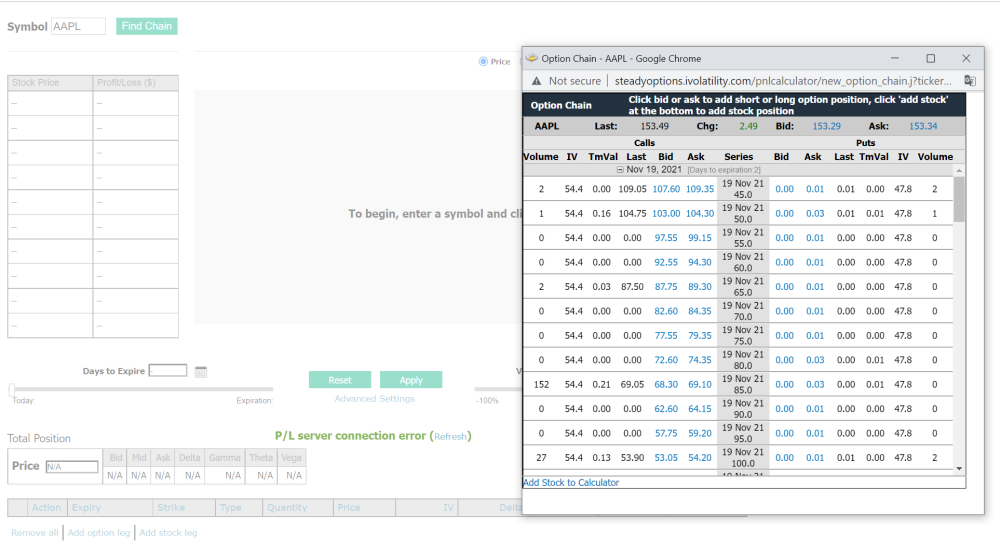Viewport: 1000px width, 555px height.
Task: Click call ask 84.35 for 70.0 strike
Action: [x=700, y=311]
